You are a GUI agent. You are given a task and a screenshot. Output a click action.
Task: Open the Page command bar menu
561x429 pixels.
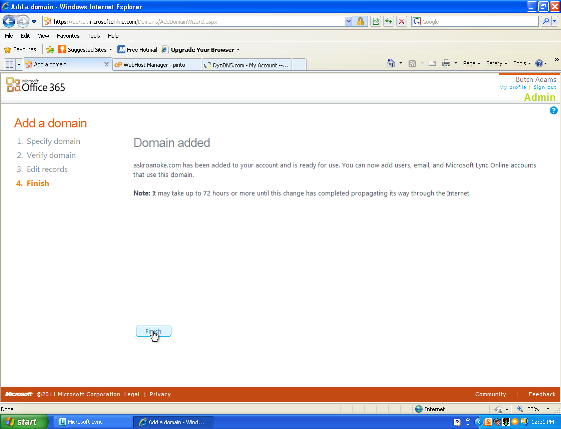coord(471,63)
